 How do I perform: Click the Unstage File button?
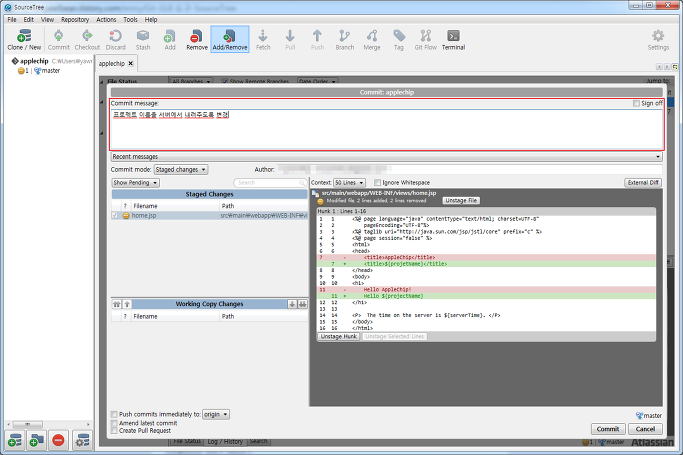(461, 200)
